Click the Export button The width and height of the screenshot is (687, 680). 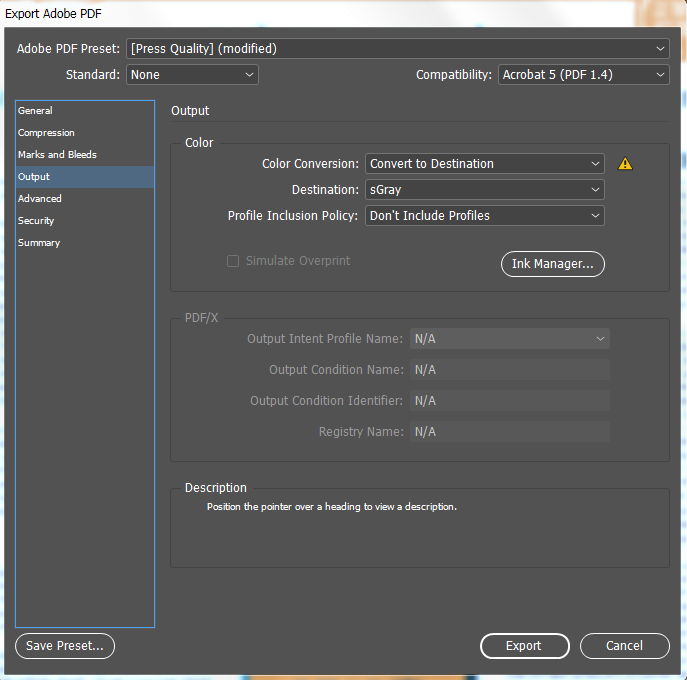coord(524,646)
